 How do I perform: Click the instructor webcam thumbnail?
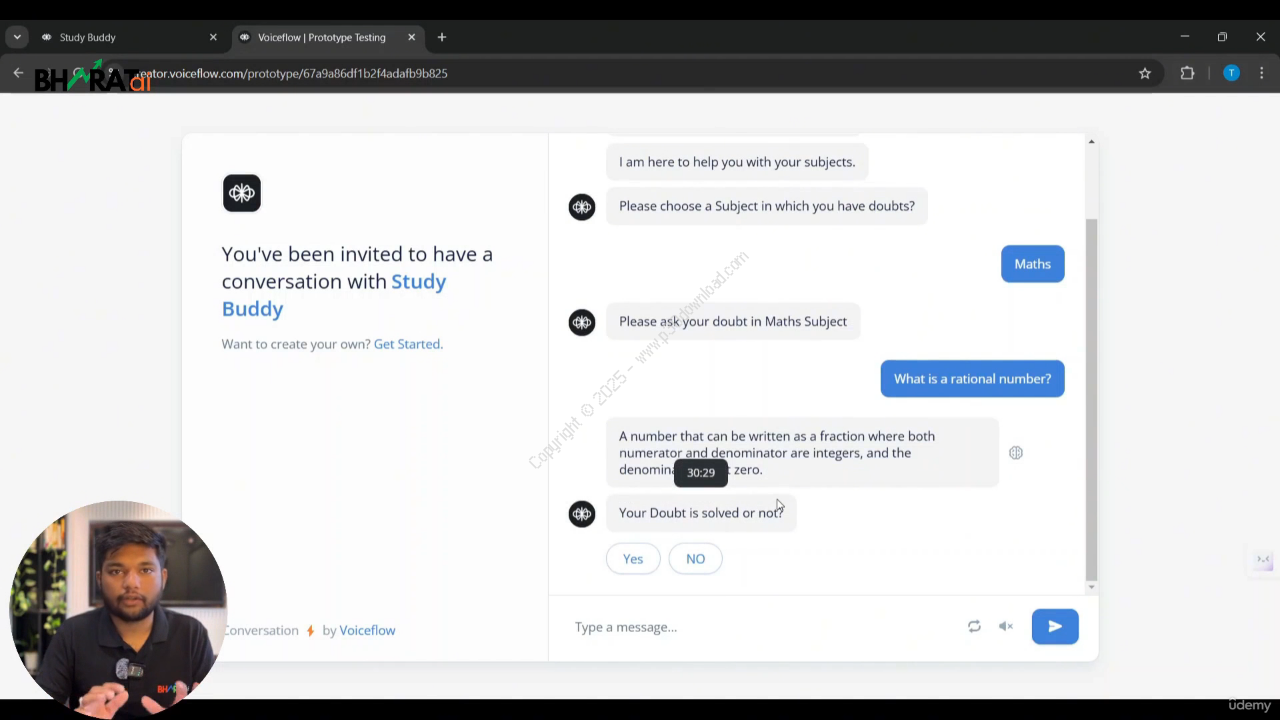118,610
